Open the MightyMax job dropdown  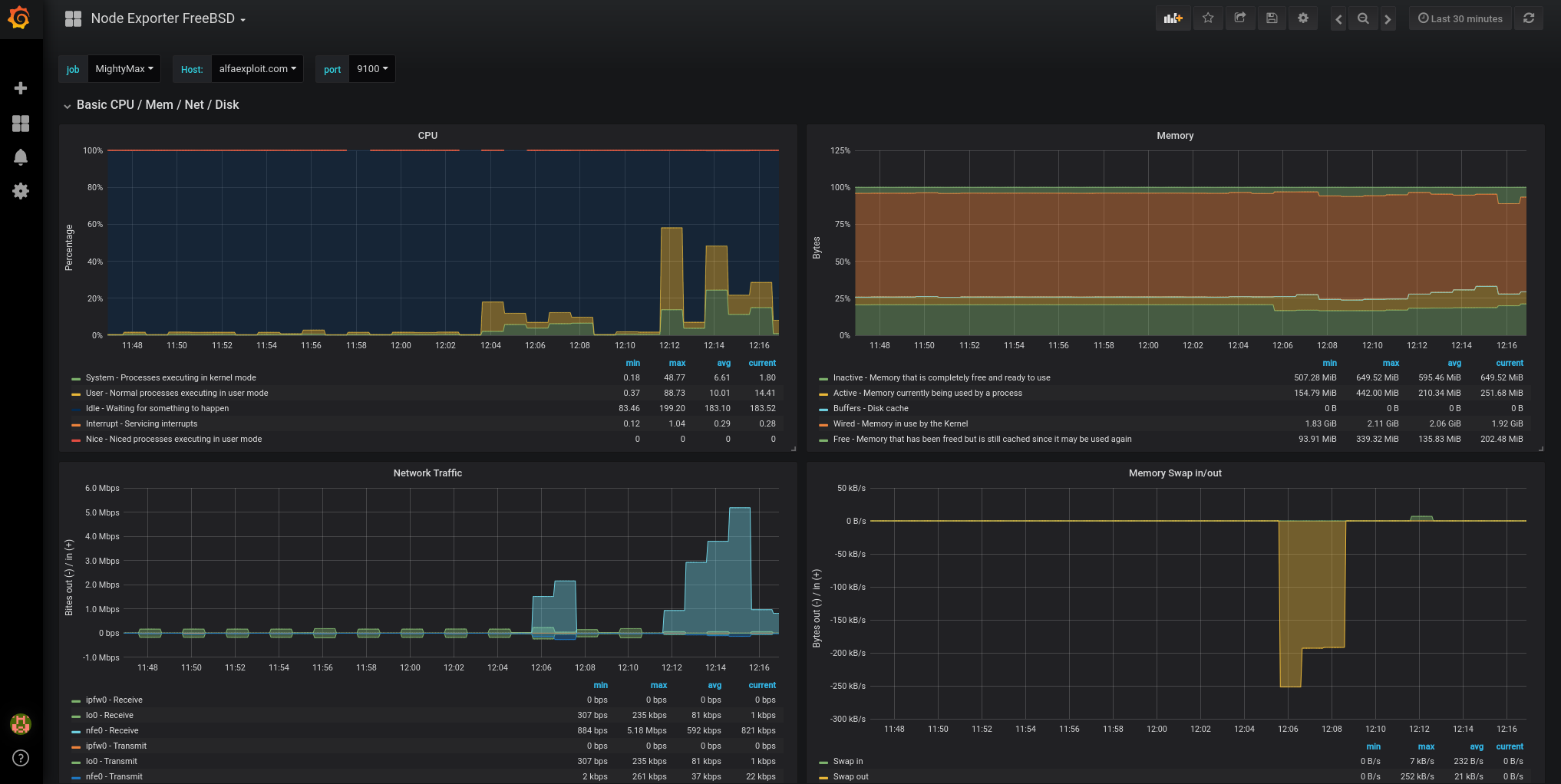(124, 68)
